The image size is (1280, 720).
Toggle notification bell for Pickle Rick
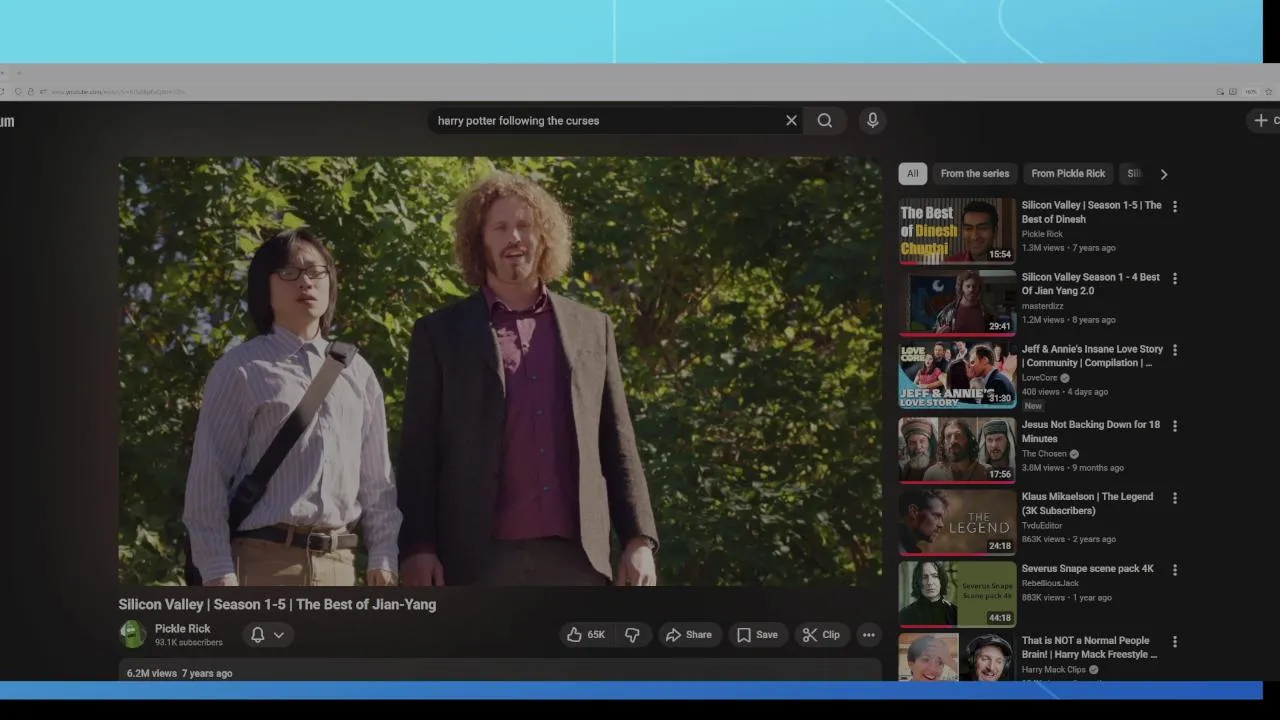(257, 635)
